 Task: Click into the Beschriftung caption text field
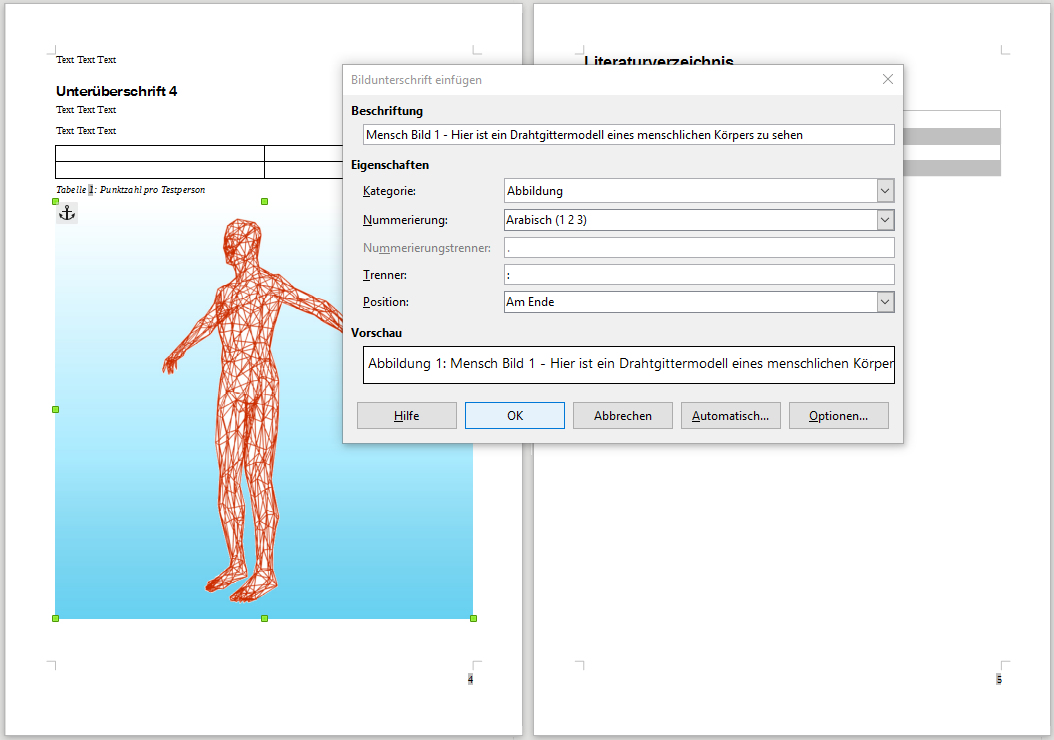tap(628, 134)
